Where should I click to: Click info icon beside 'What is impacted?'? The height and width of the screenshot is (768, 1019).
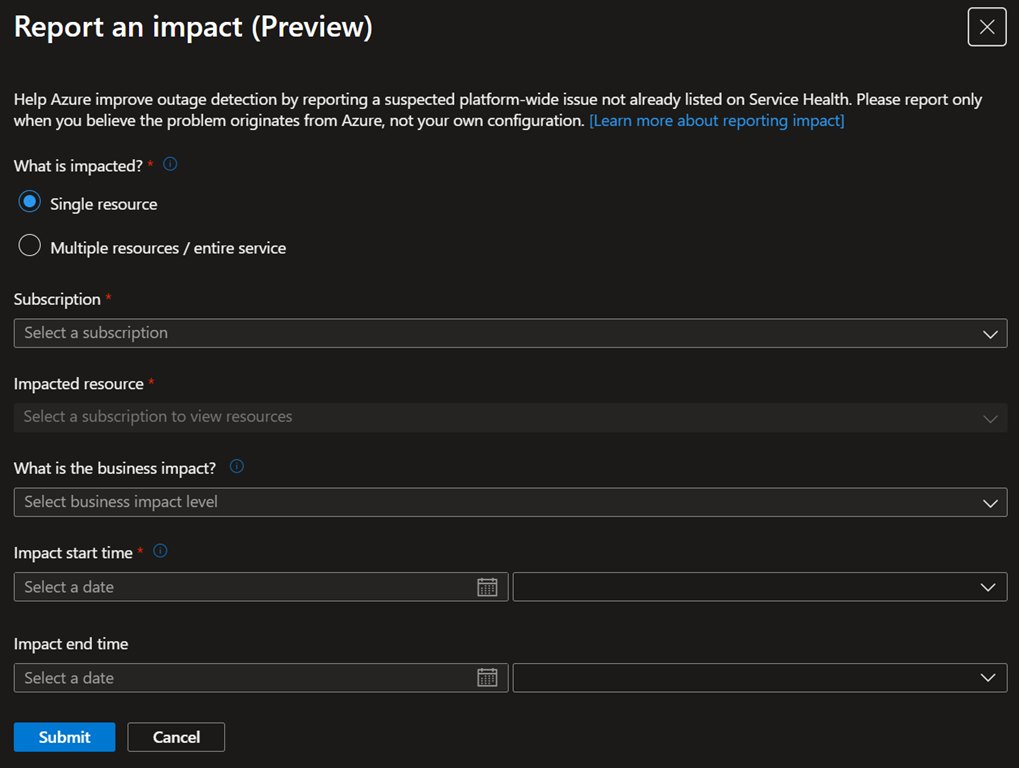tap(170, 165)
